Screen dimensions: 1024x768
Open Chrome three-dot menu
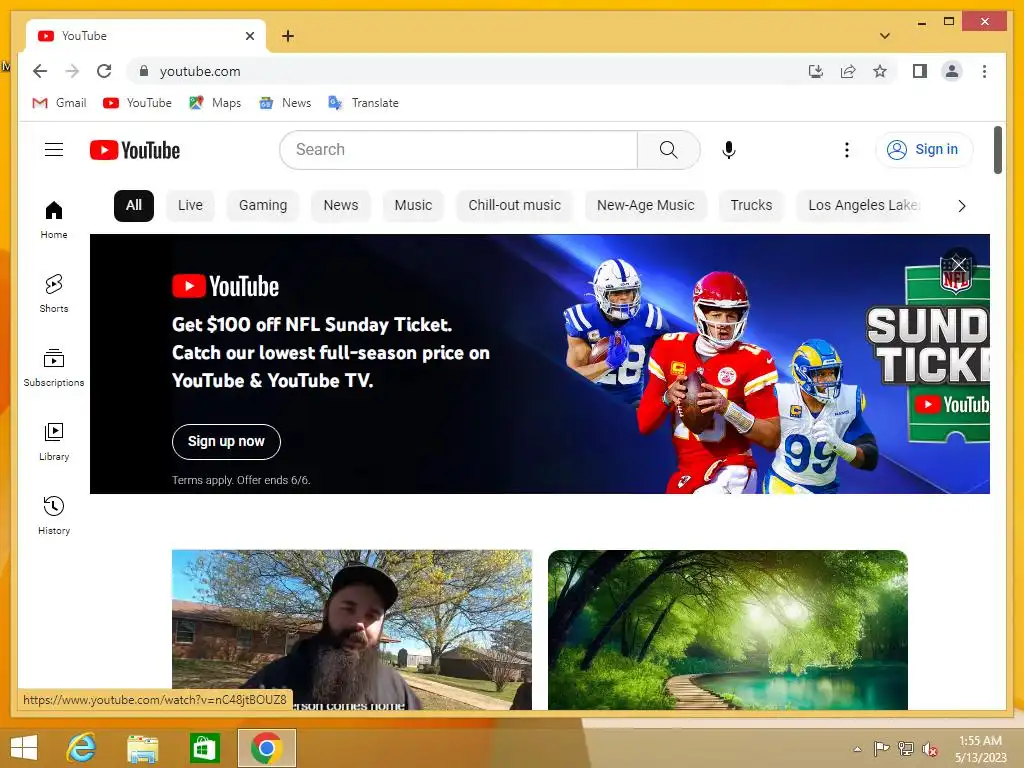(x=984, y=71)
